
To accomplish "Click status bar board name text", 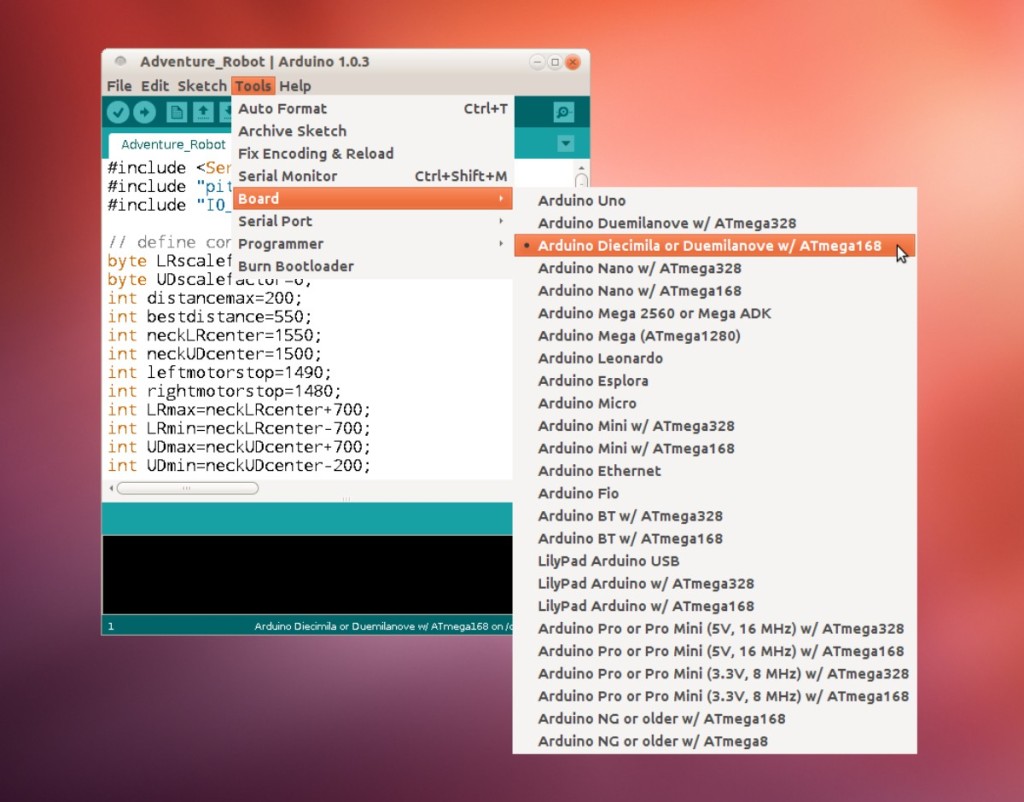I will (383, 626).
